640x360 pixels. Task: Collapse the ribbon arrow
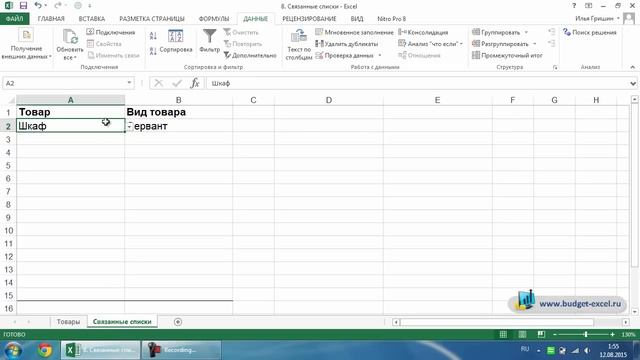coord(633,67)
